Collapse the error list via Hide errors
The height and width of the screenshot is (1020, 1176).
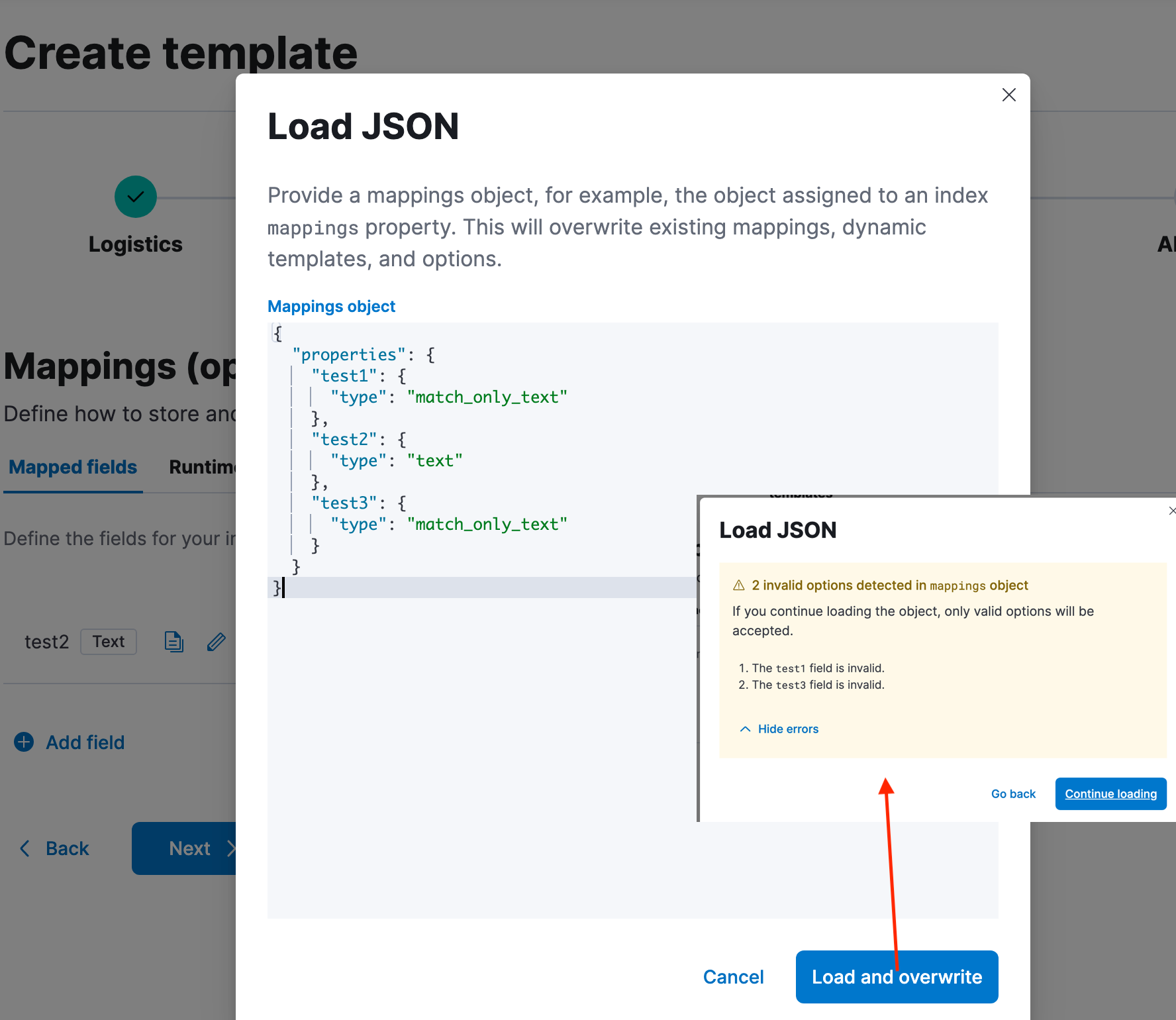coord(788,729)
